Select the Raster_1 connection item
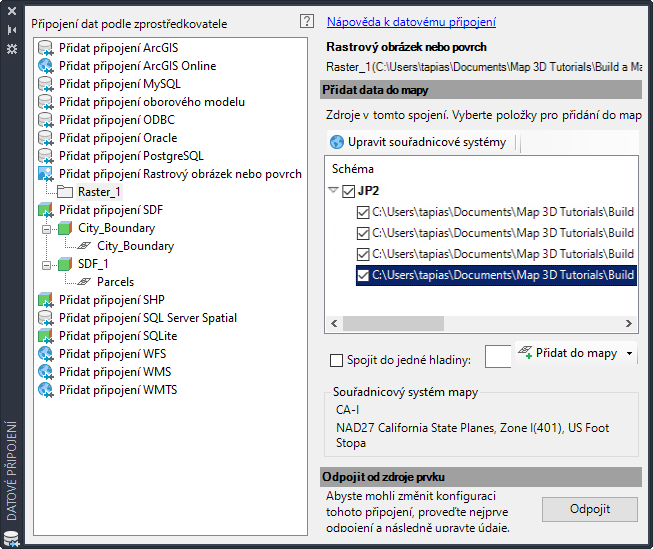The image size is (653, 549). pyautogui.click(x=99, y=192)
